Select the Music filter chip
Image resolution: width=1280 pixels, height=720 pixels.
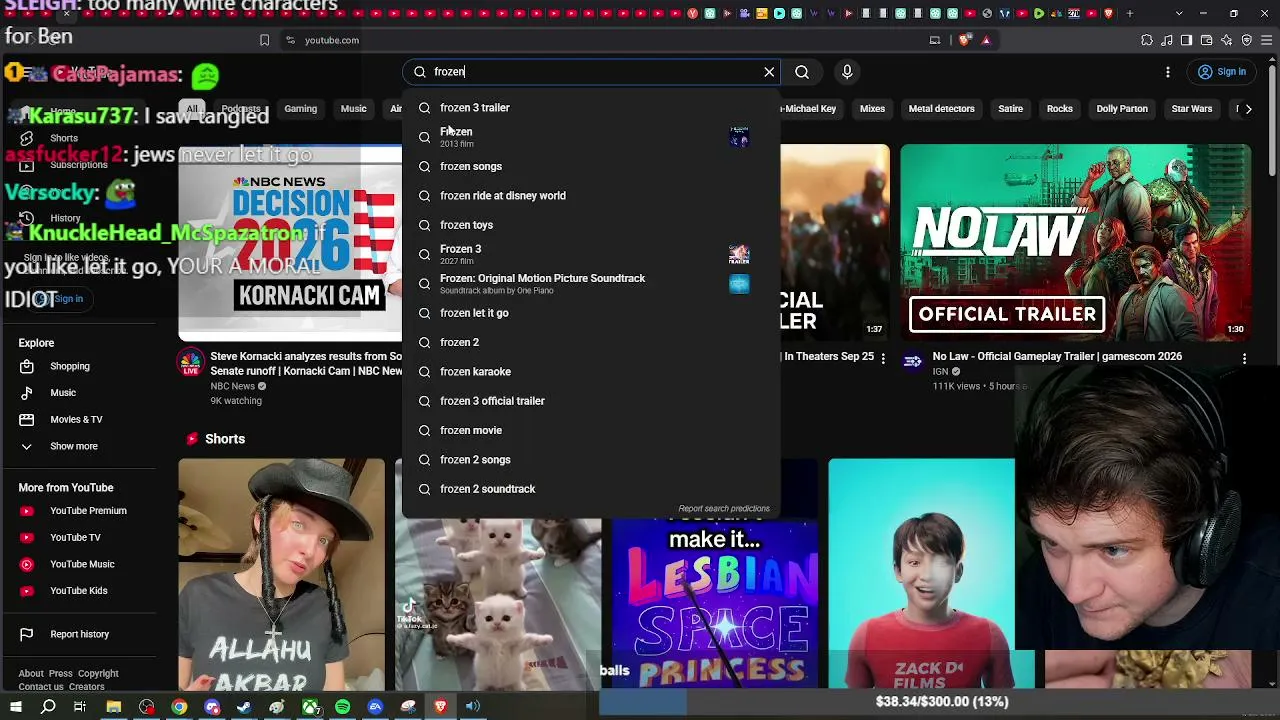353,109
